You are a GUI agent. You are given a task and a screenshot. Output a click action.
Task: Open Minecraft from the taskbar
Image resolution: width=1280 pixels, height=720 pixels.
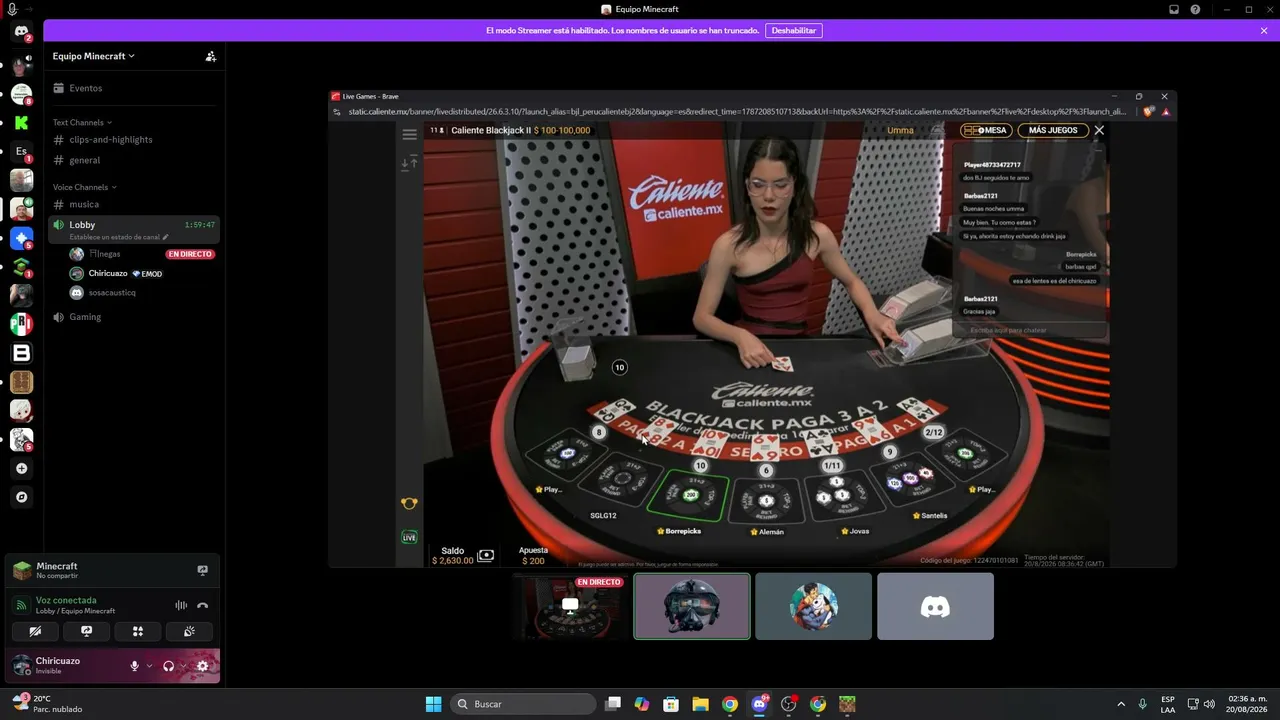(847, 704)
